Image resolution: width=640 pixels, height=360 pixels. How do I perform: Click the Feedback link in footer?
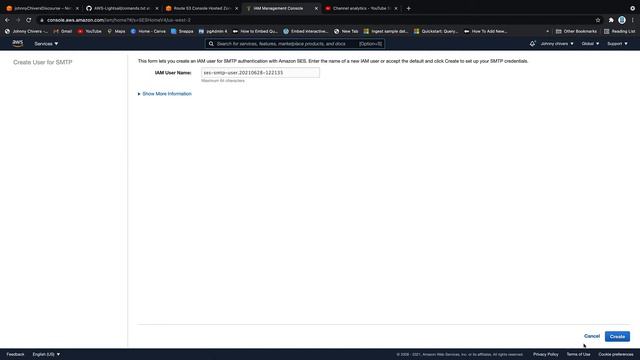coord(15,354)
